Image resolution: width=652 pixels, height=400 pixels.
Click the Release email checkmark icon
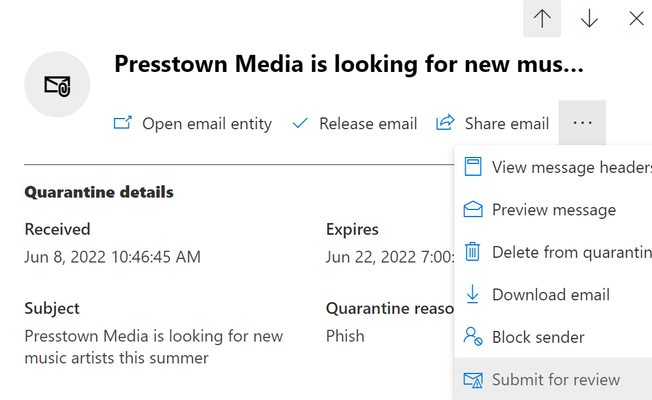point(300,123)
